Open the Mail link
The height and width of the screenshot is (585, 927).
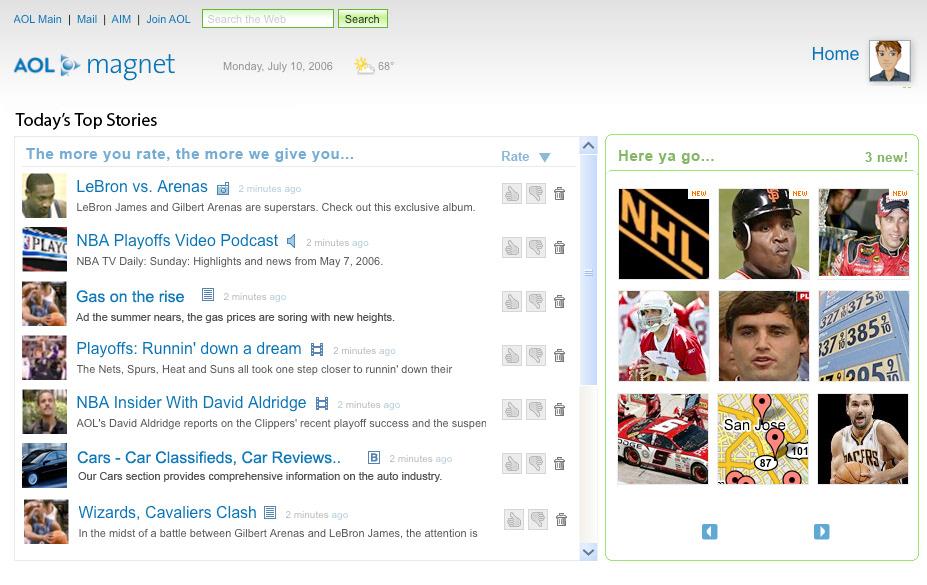coord(87,20)
